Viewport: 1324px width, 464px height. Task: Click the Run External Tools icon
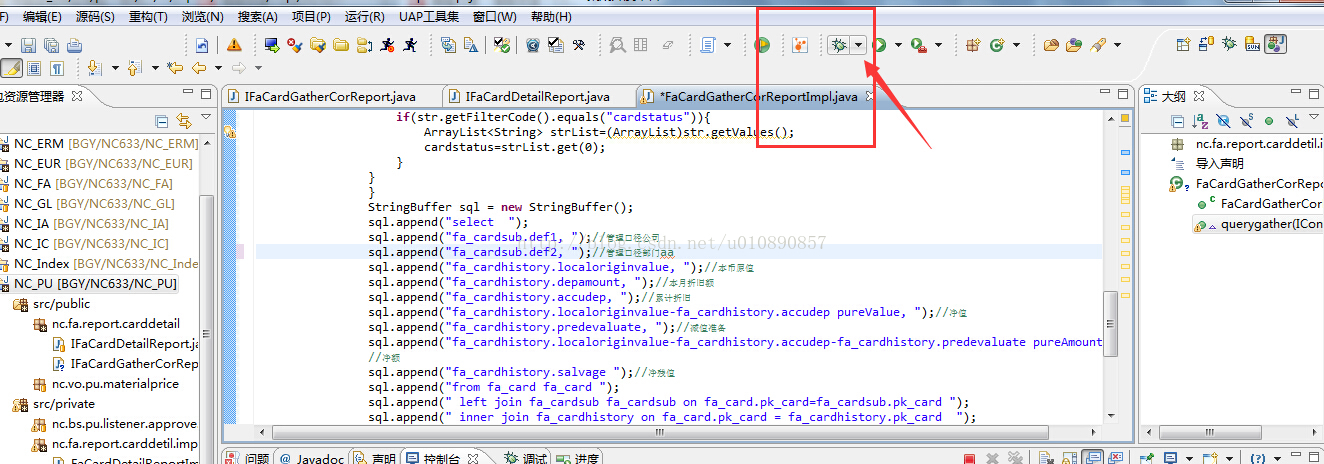[x=919, y=46]
